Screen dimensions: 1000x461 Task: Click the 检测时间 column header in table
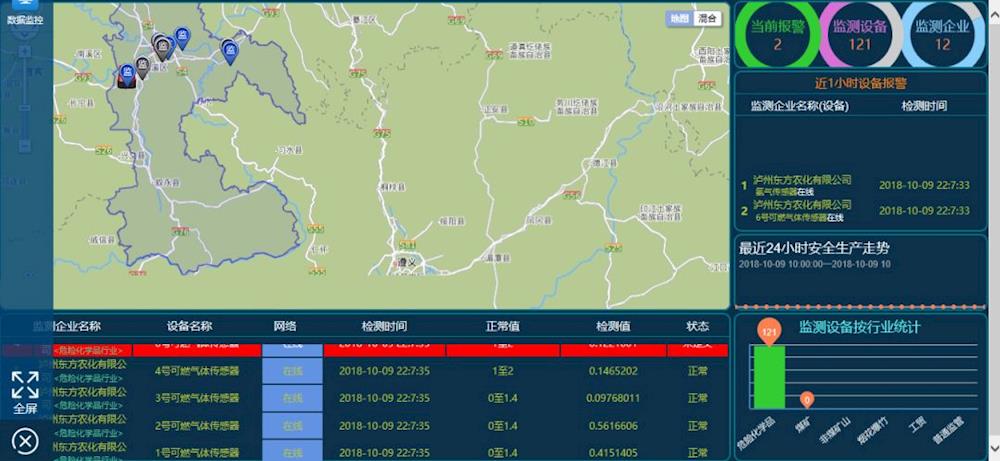click(384, 326)
